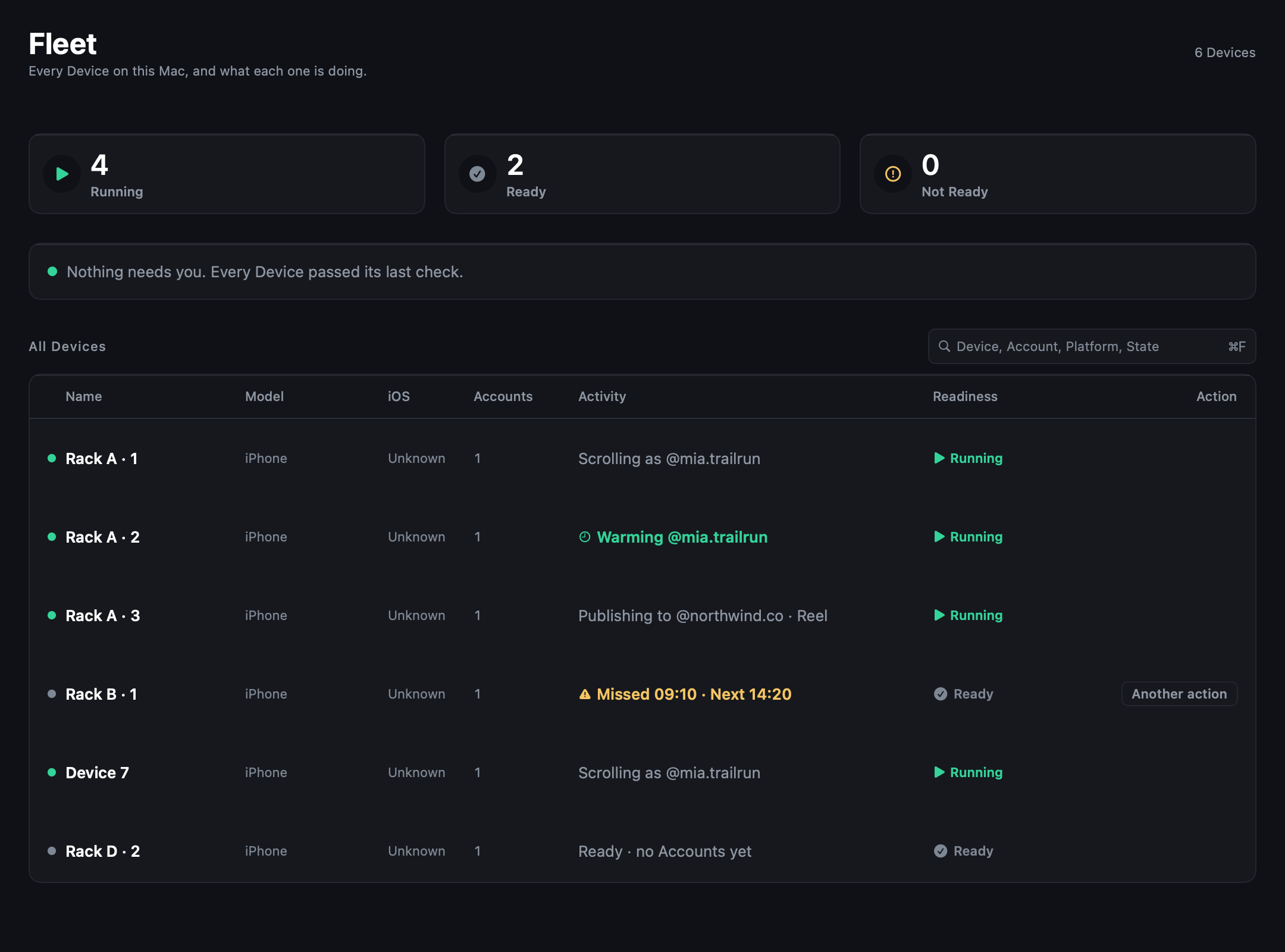Select the Rack A · 1 device name

click(x=102, y=458)
